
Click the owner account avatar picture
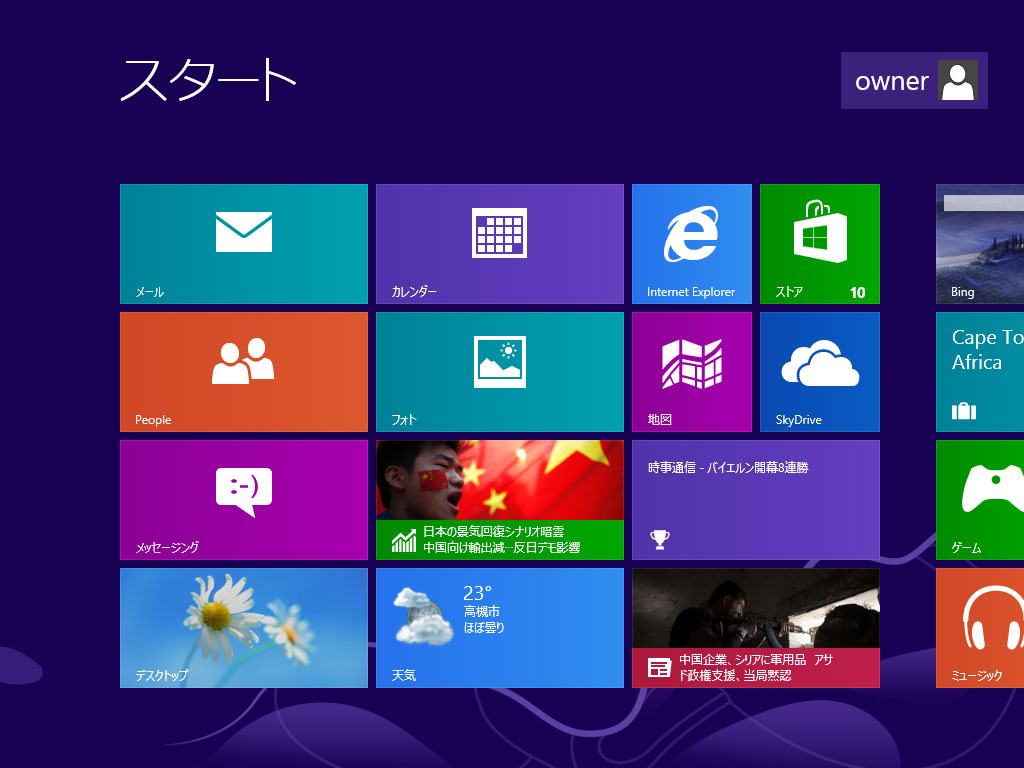tap(957, 80)
